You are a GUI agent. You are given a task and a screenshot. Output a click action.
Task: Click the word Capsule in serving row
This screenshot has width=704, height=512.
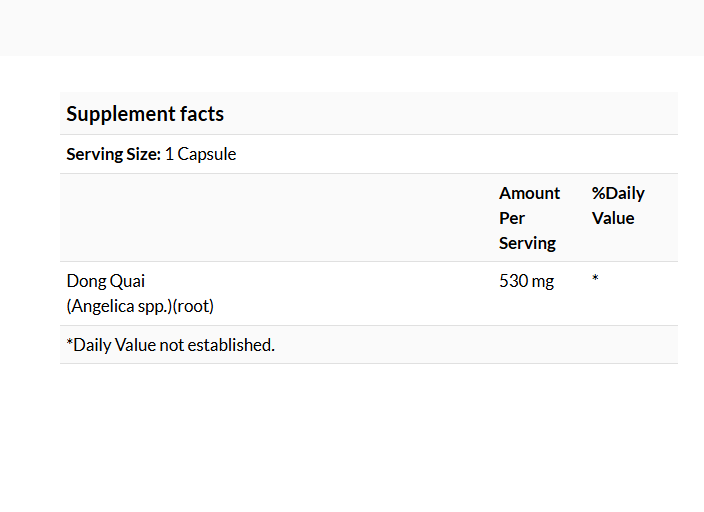[x=207, y=154]
